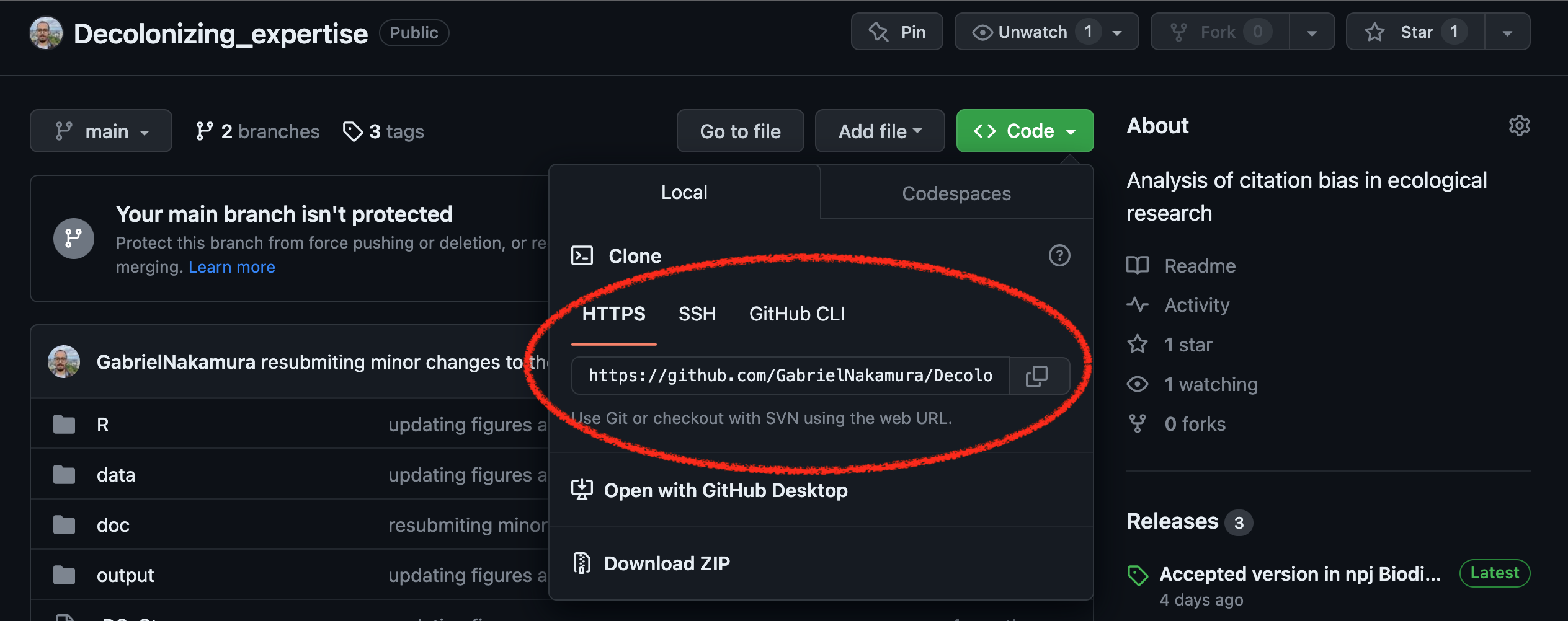Expand the Unwatch notification options arrow
1568x621 pixels.
coord(1118,32)
